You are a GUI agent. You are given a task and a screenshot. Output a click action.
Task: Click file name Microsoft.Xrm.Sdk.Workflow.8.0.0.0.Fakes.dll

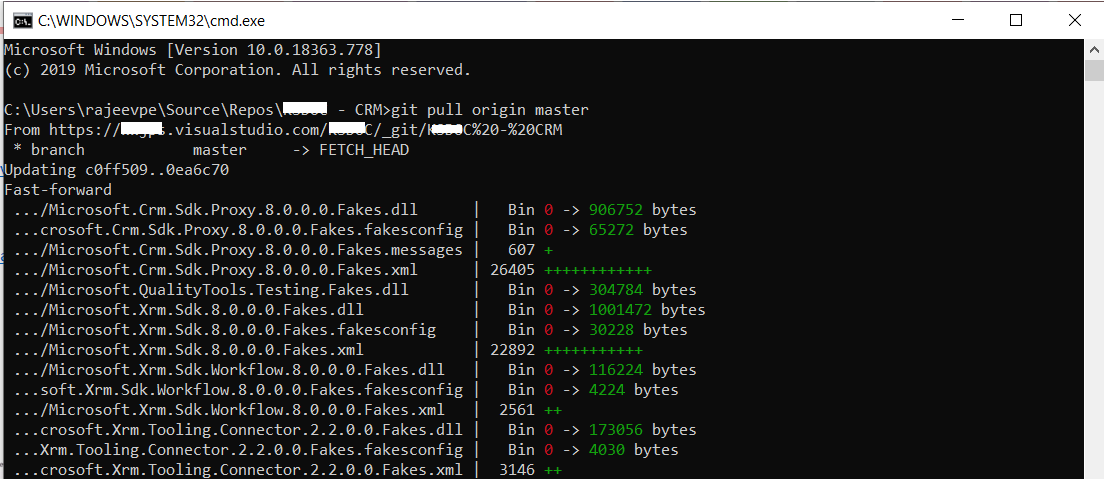229,369
